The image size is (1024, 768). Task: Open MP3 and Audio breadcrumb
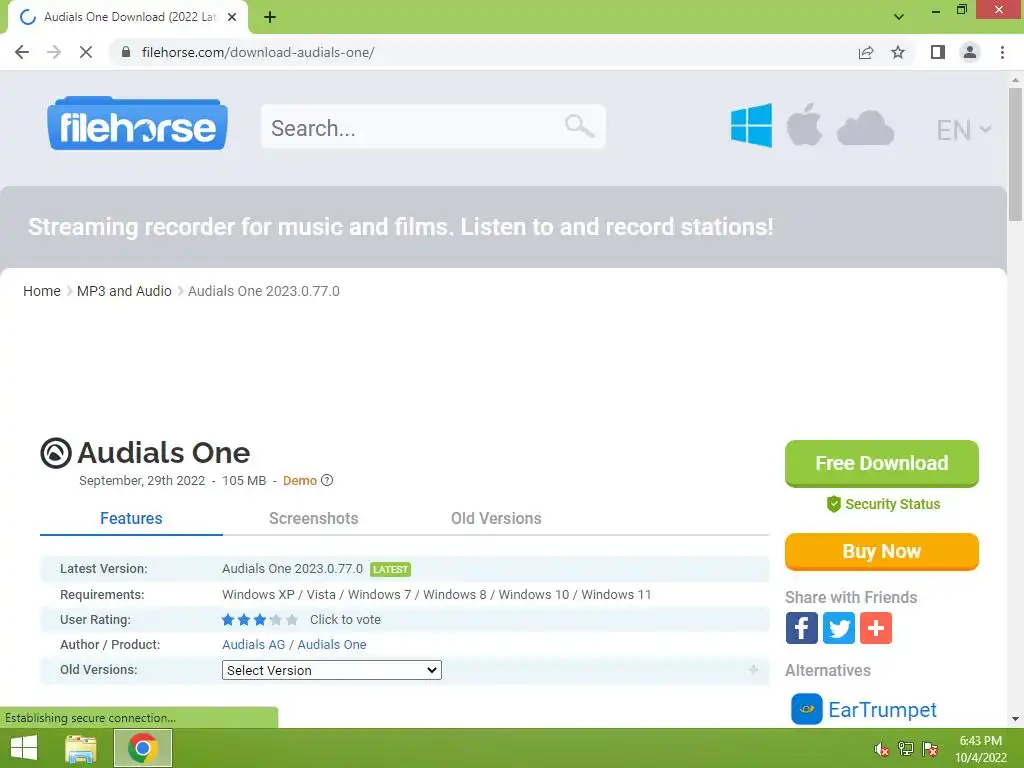tap(124, 291)
